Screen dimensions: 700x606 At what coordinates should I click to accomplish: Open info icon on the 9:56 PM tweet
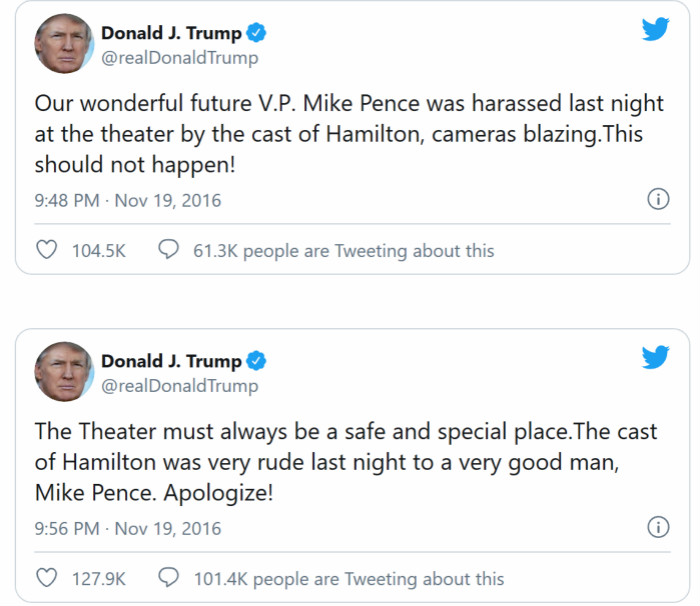point(658,527)
